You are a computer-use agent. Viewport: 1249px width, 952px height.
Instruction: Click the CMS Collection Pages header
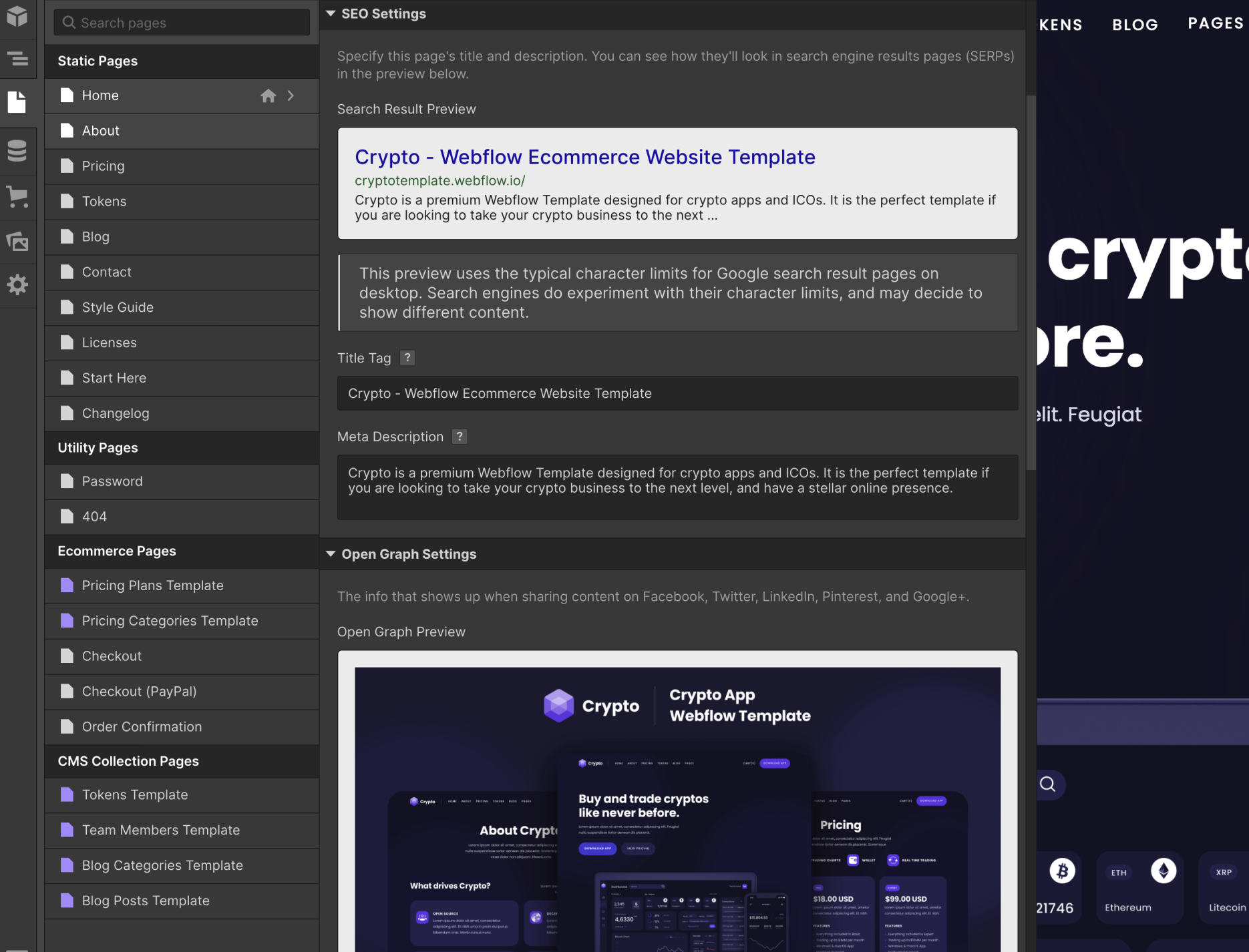point(182,761)
